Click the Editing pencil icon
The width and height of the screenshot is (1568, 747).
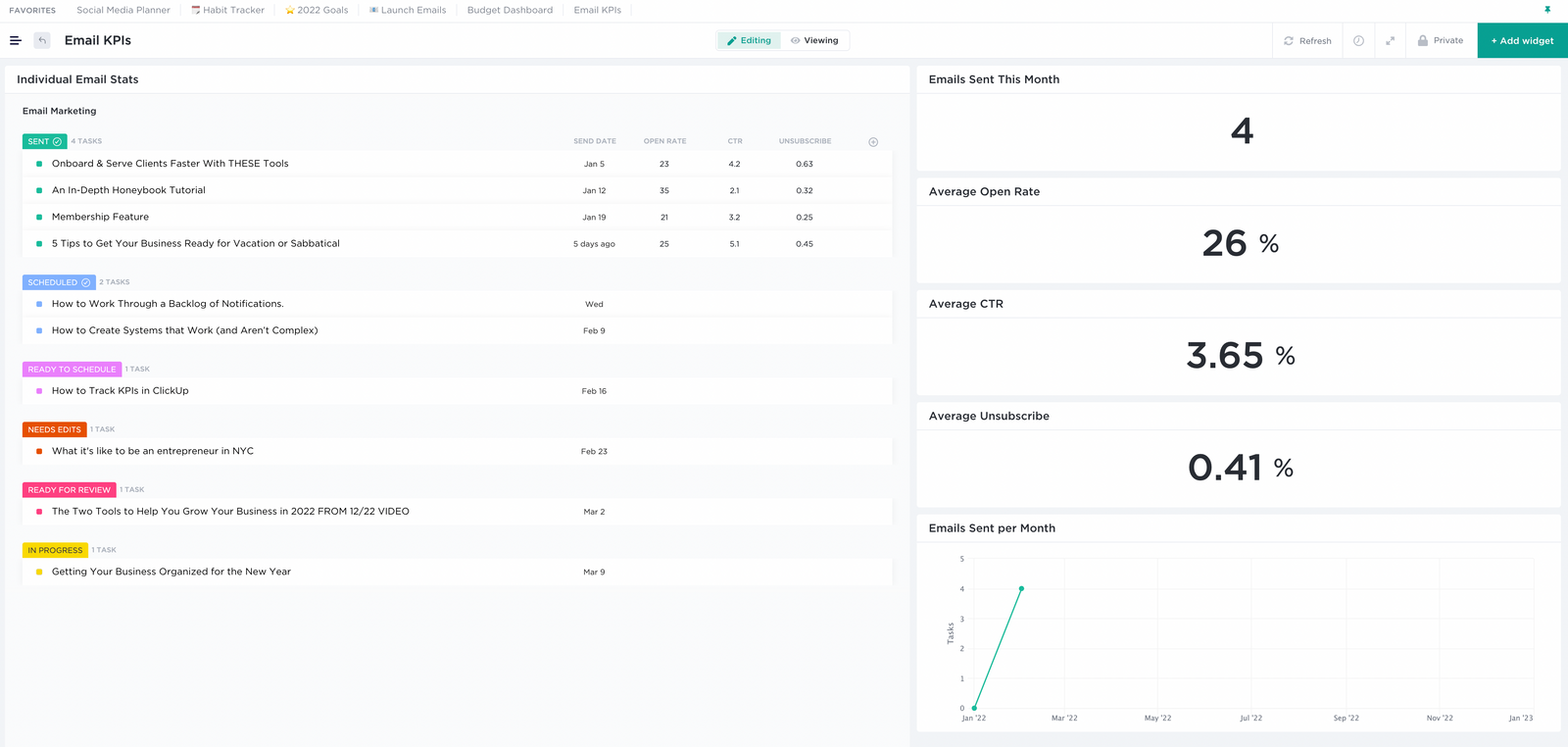point(731,40)
